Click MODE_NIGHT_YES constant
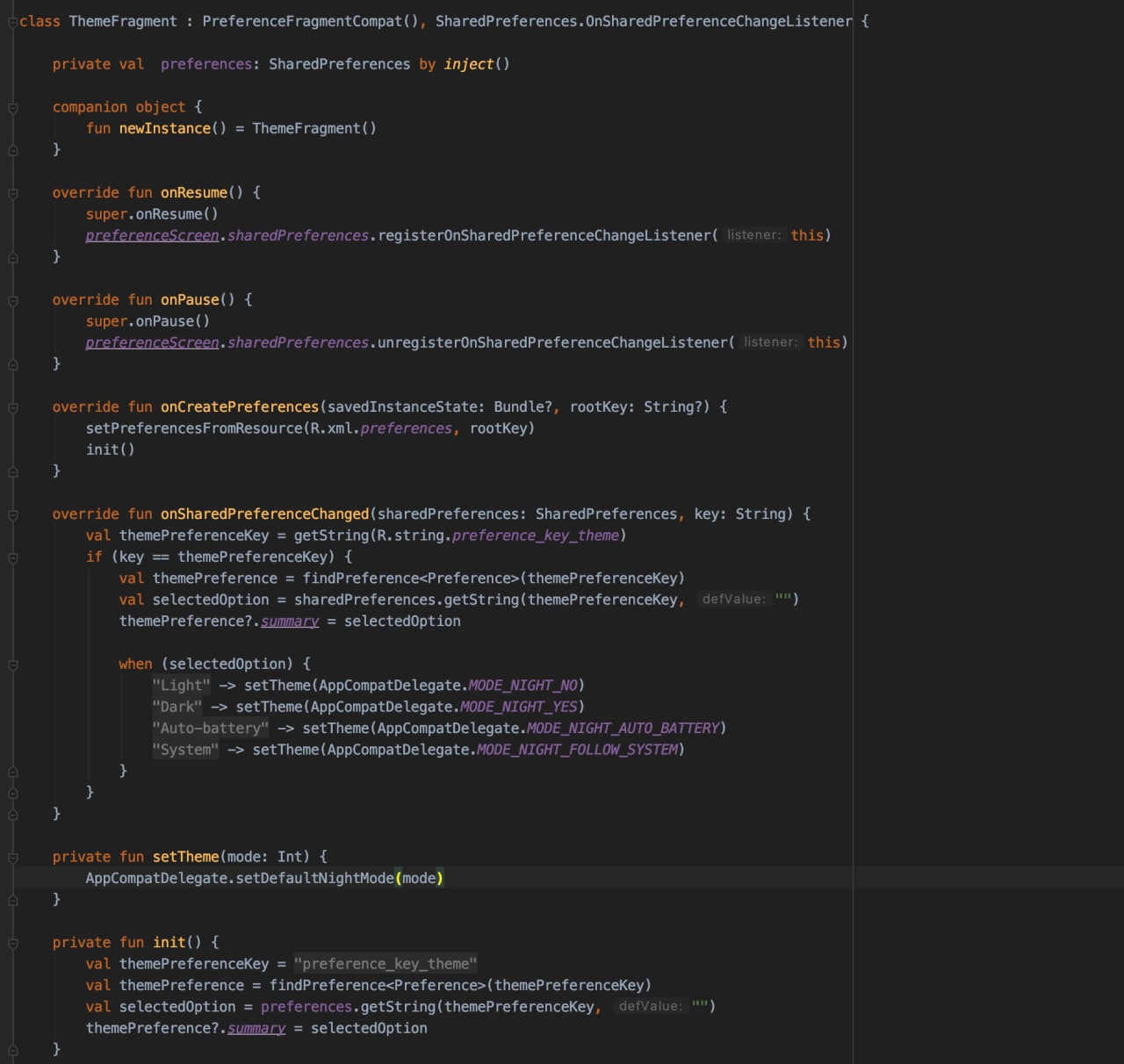Screen dimensions: 1124x1064 pos(519,707)
